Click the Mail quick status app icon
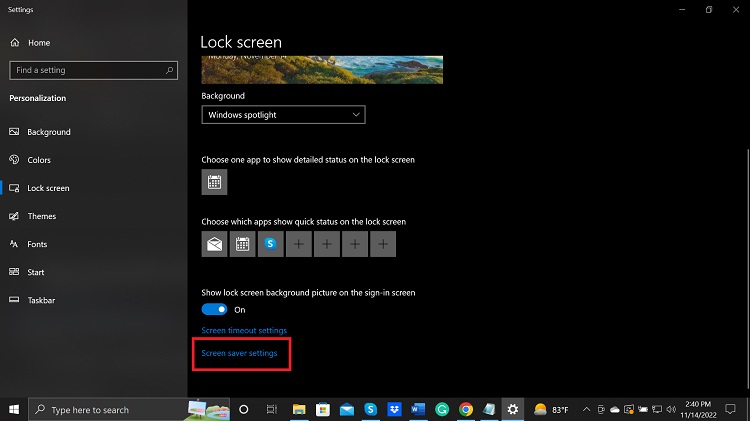Image resolution: width=750 pixels, height=421 pixels. (214, 243)
